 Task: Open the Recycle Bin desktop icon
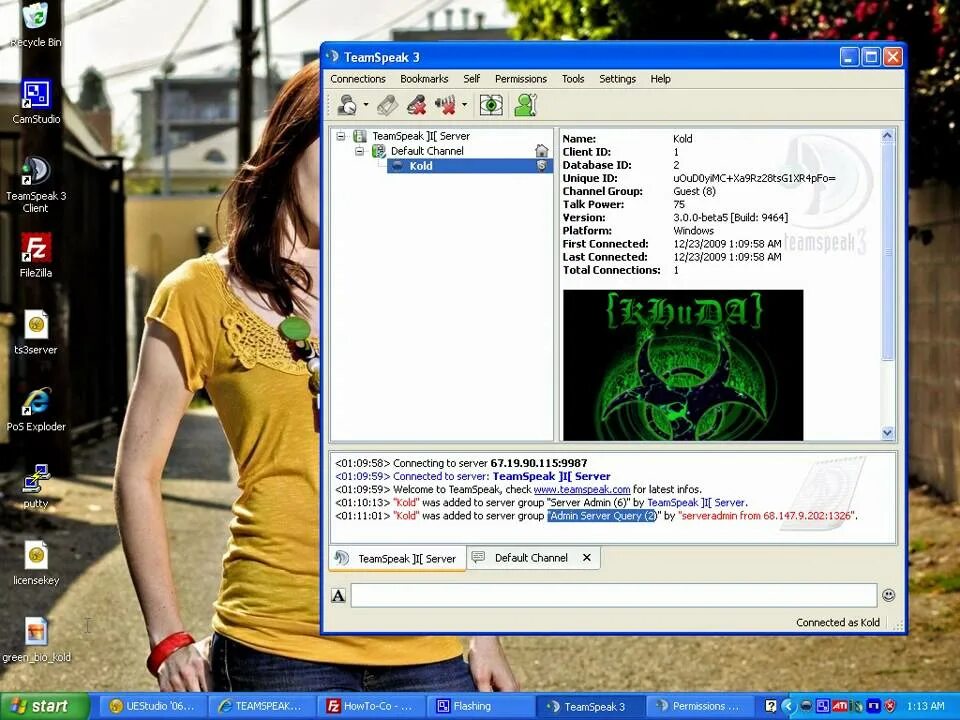point(36,24)
